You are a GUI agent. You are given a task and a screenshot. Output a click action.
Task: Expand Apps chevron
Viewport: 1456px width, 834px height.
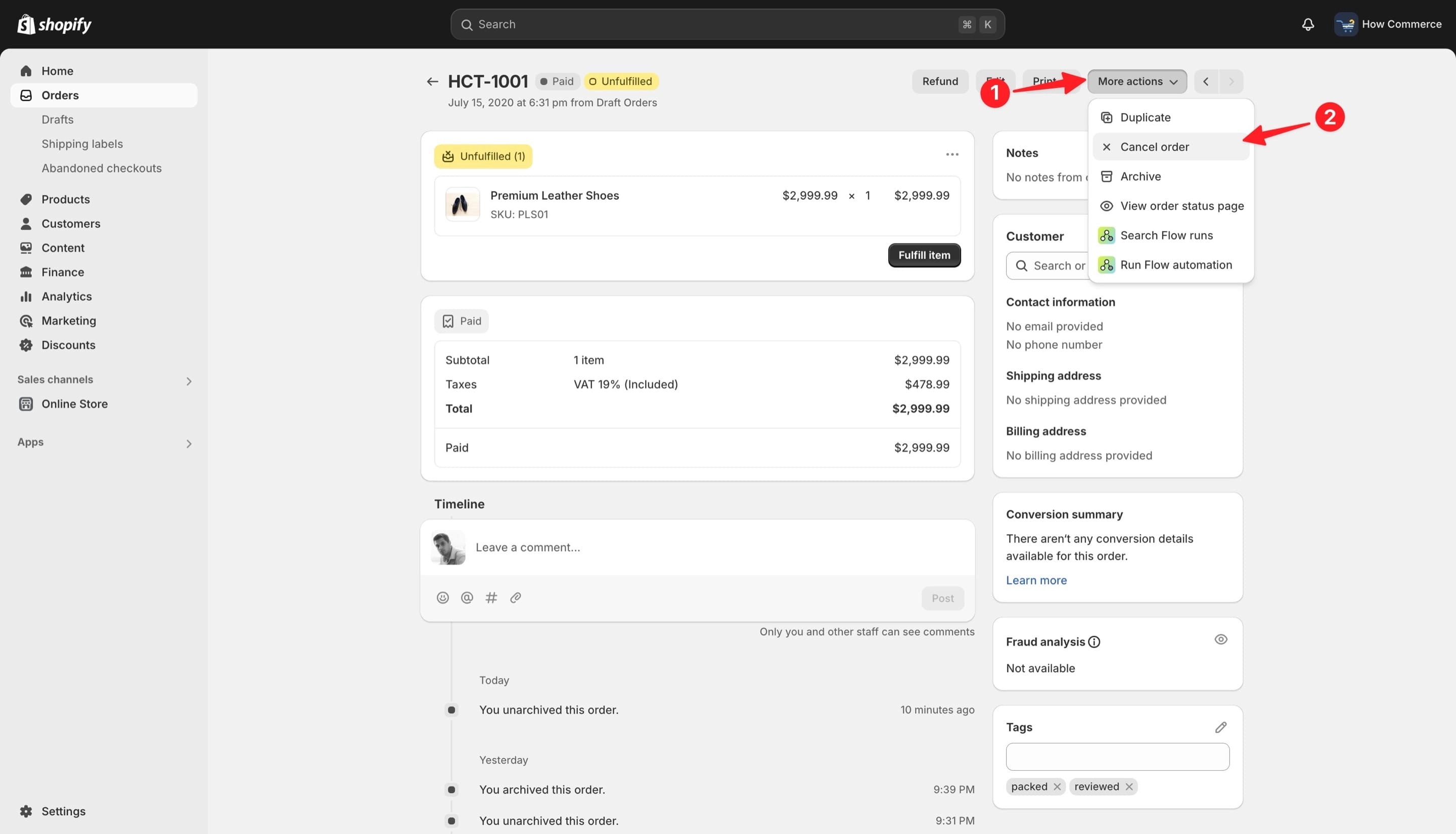click(189, 444)
